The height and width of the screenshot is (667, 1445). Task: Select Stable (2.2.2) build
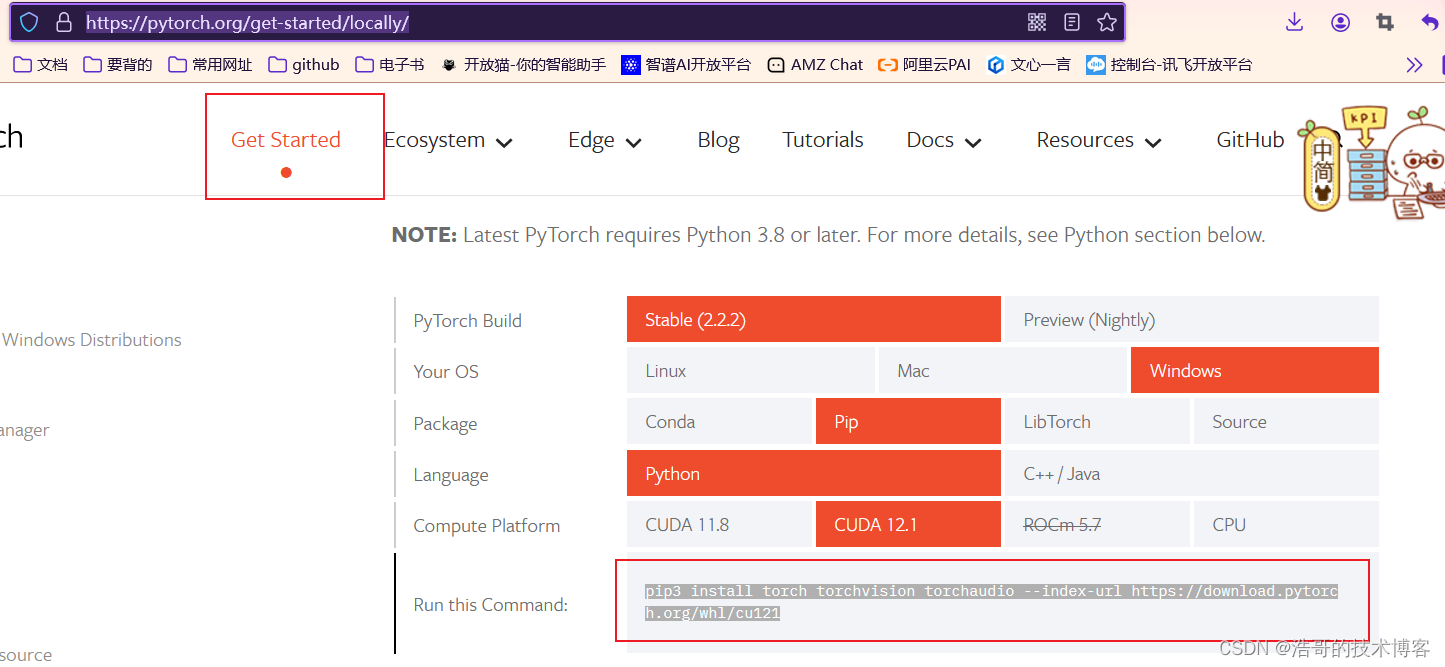814,319
